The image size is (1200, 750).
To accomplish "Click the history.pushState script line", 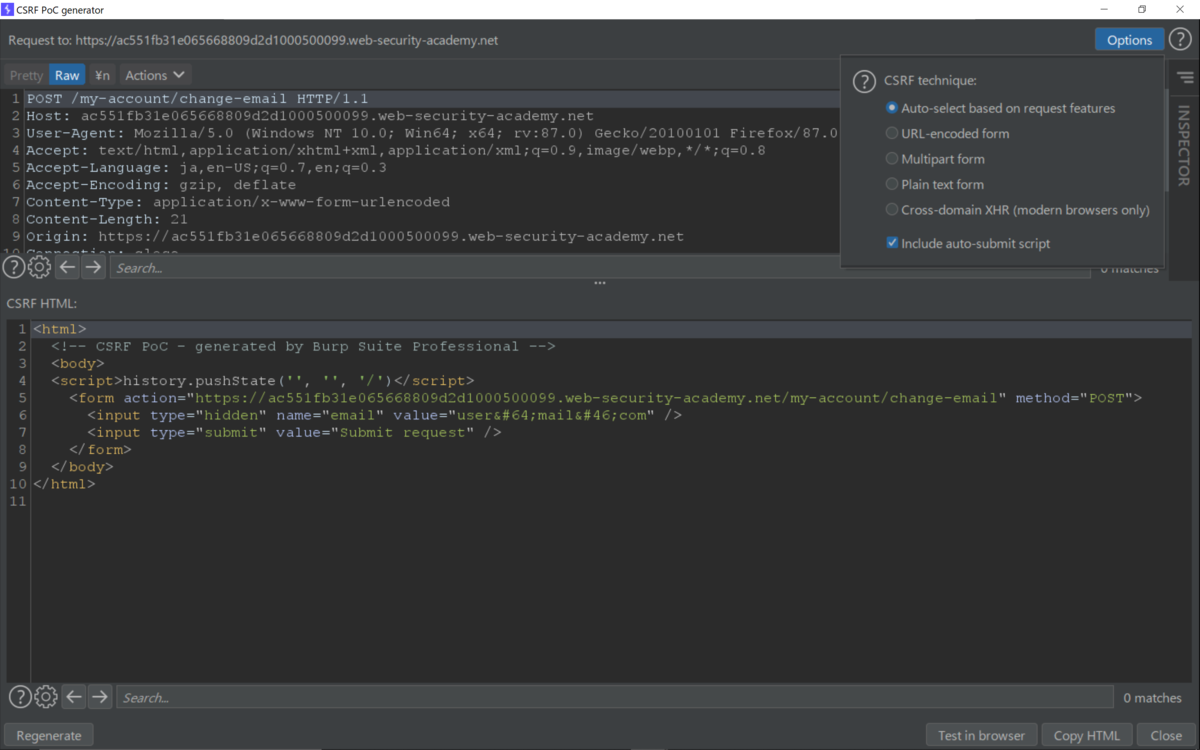I will click(263, 380).
